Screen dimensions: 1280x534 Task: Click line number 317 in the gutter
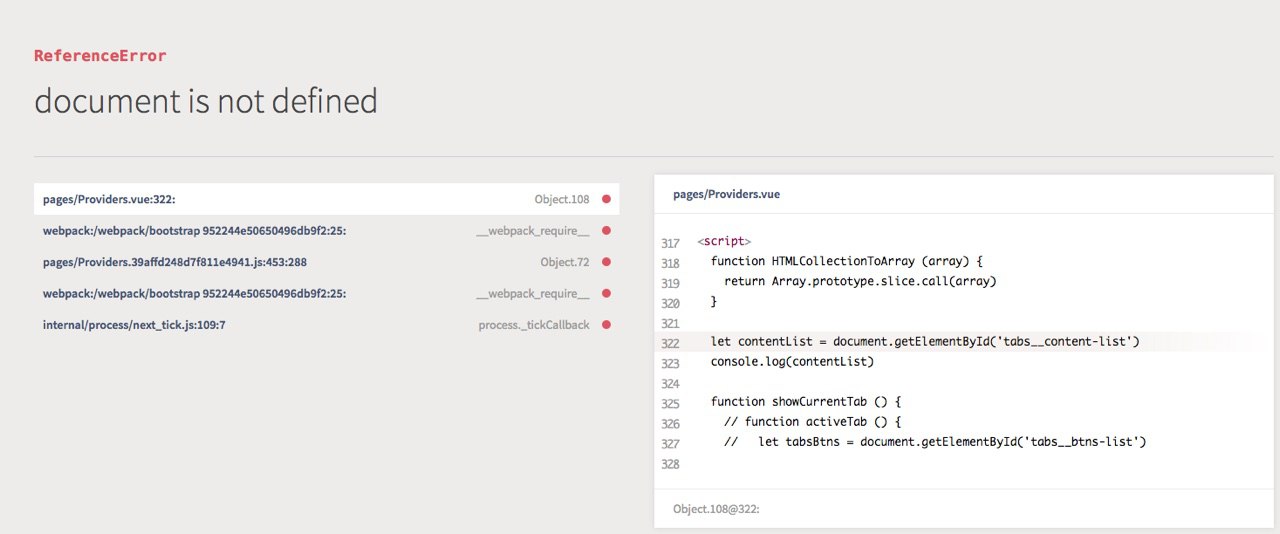point(670,243)
